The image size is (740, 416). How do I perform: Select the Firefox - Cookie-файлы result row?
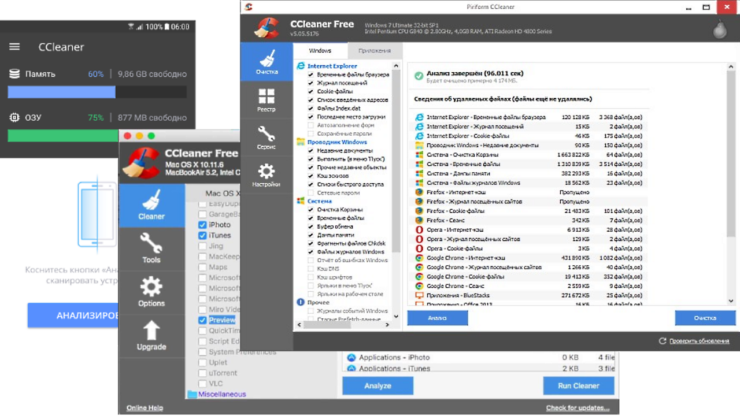[x=529, y=211]
